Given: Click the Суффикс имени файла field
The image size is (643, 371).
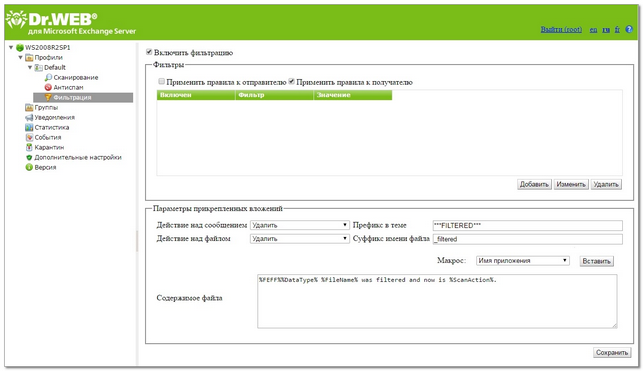Looking at the screenshot, I should [527, 239].
